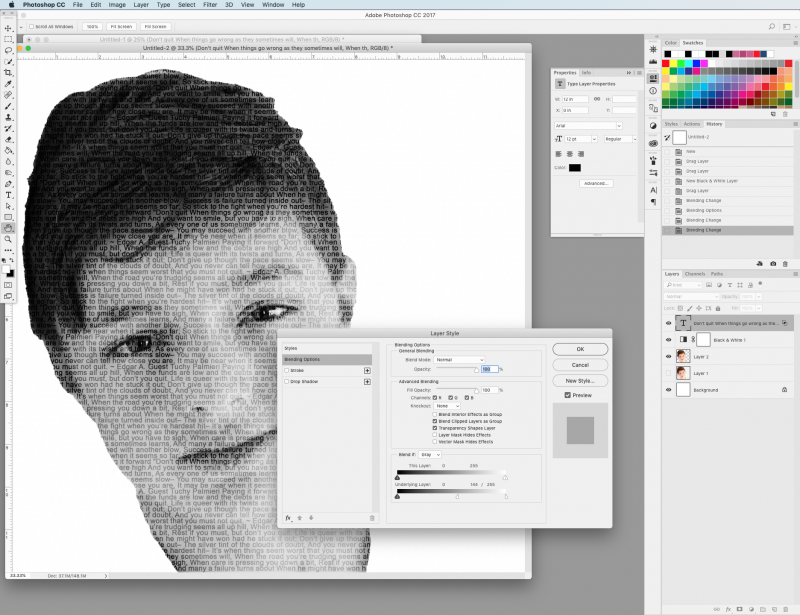Switch to the Paths tab

click(717, 274)
